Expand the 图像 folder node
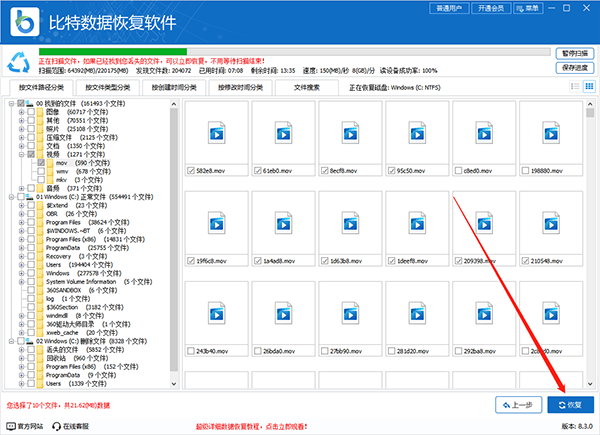The height and width of the screenshot is (435, 600). (x=21, y=112)
